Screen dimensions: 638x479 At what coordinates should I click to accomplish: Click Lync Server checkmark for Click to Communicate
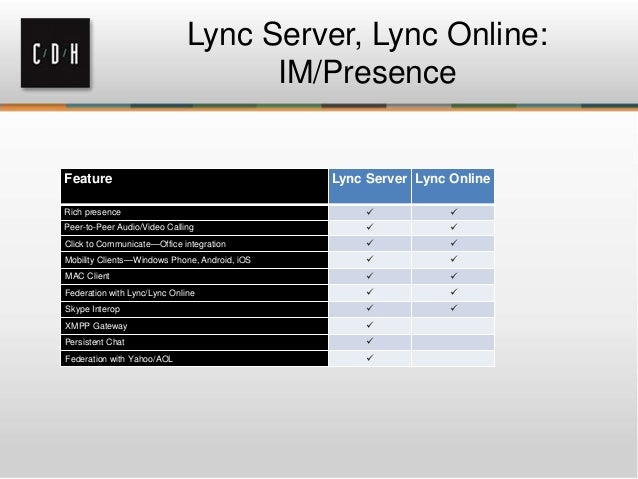click(369, 243)
